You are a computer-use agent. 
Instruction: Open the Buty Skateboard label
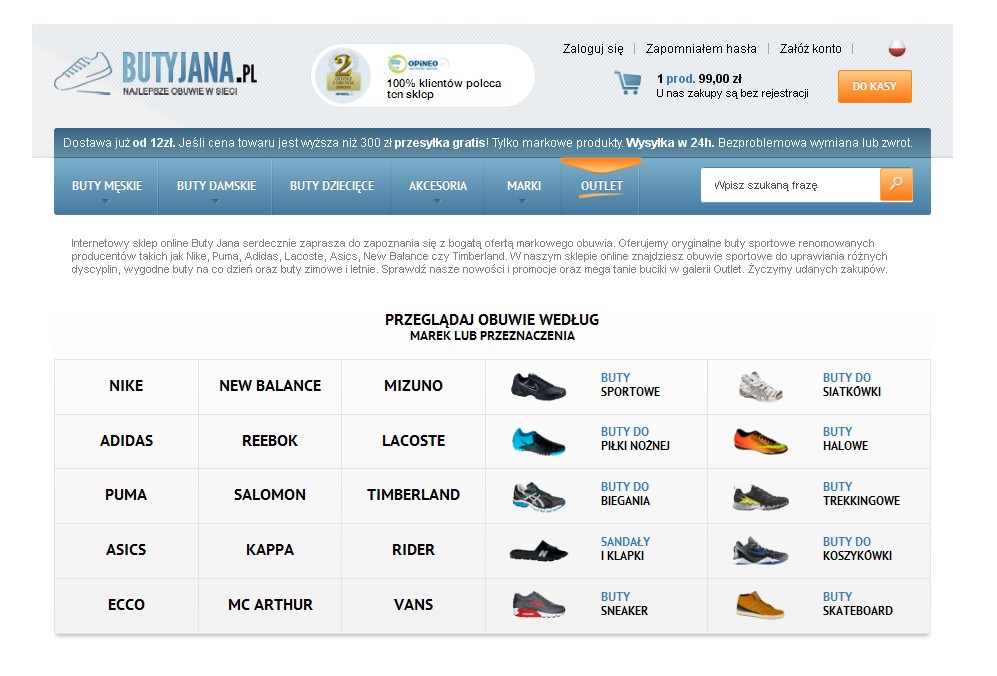(857, 604)
